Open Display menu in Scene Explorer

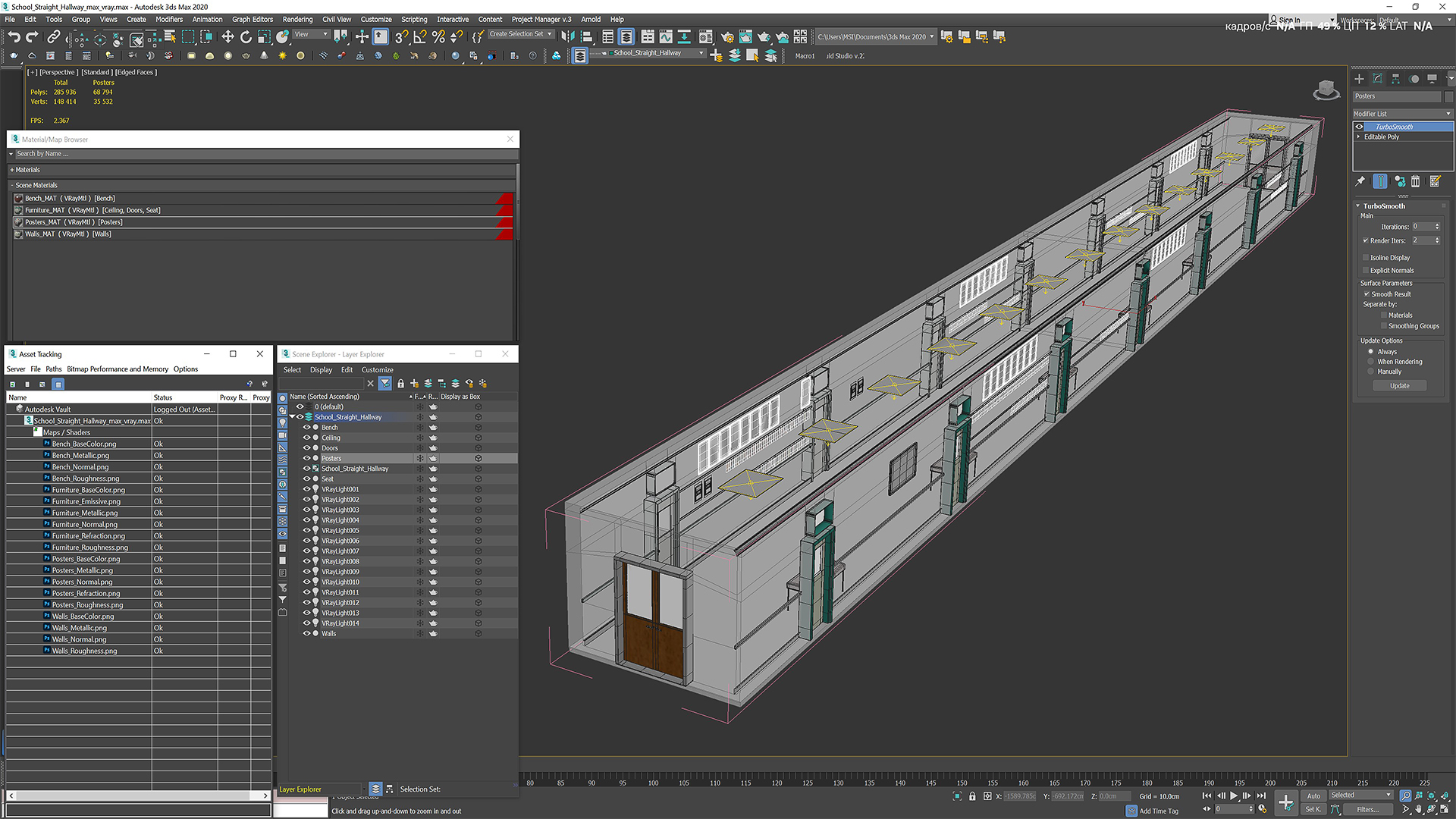[x=321, y=370]
